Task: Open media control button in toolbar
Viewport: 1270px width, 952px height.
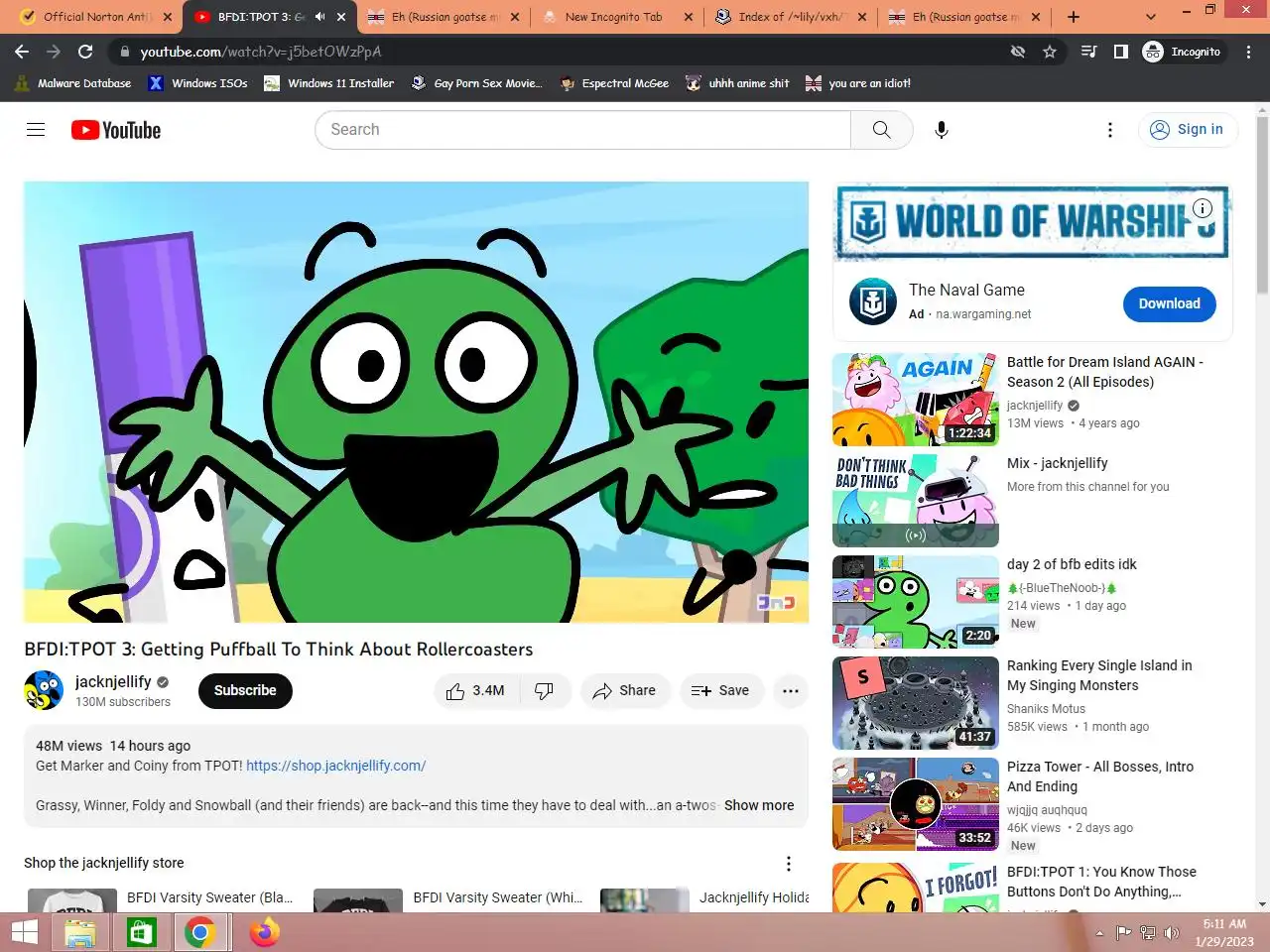Action: (x=1089, y=52)
